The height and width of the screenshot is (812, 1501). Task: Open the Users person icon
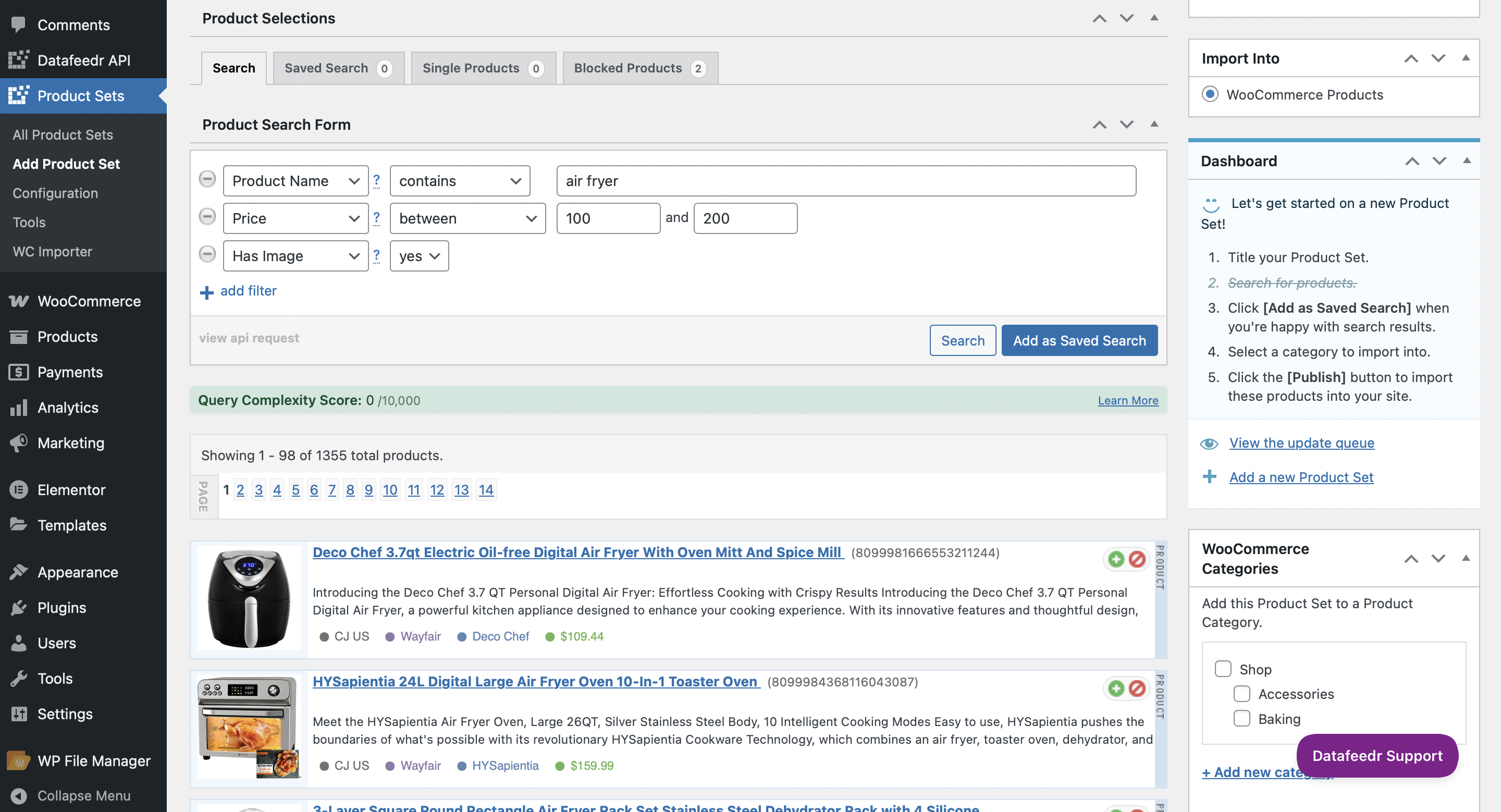tap(18, 643)
